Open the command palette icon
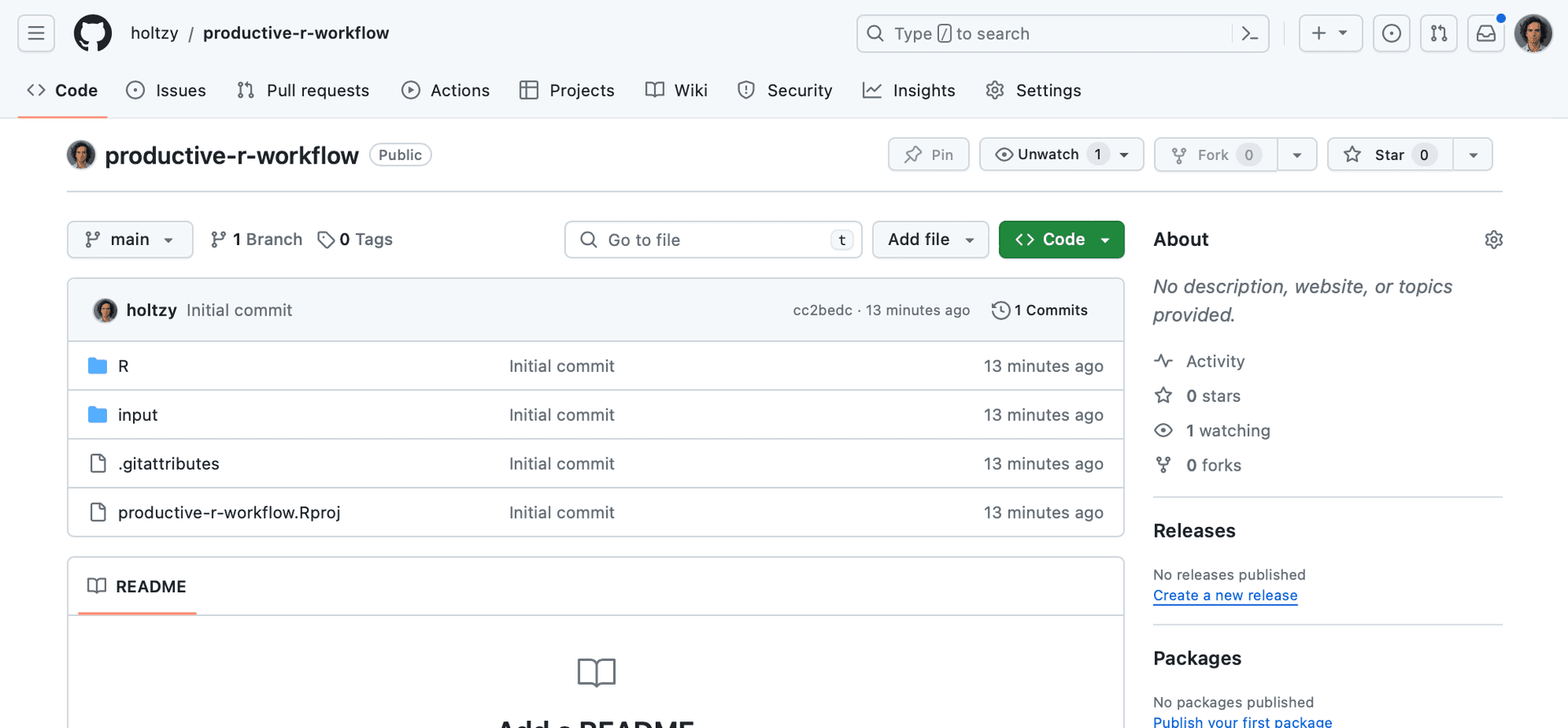 click(x=1249, y=33)
